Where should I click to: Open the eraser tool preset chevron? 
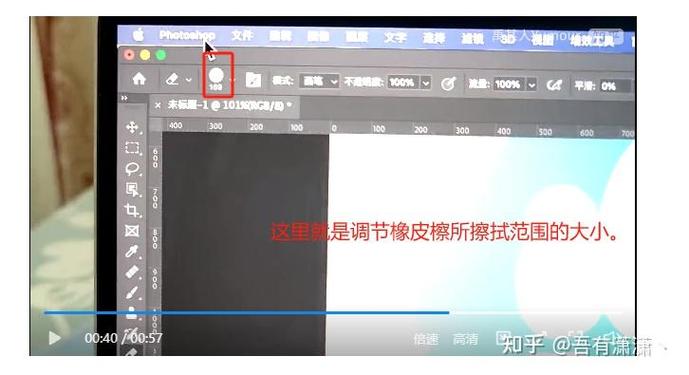(189, 80)
